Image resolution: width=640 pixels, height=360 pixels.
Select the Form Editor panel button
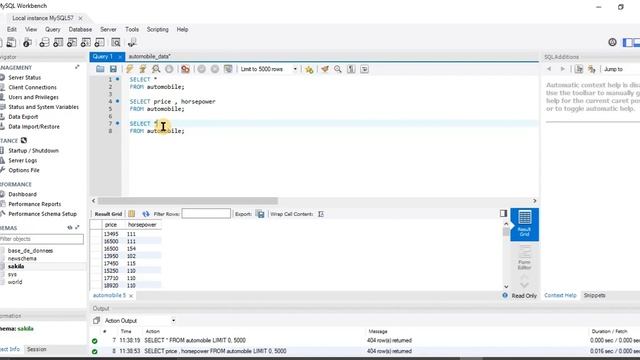[x=524, y=258]
